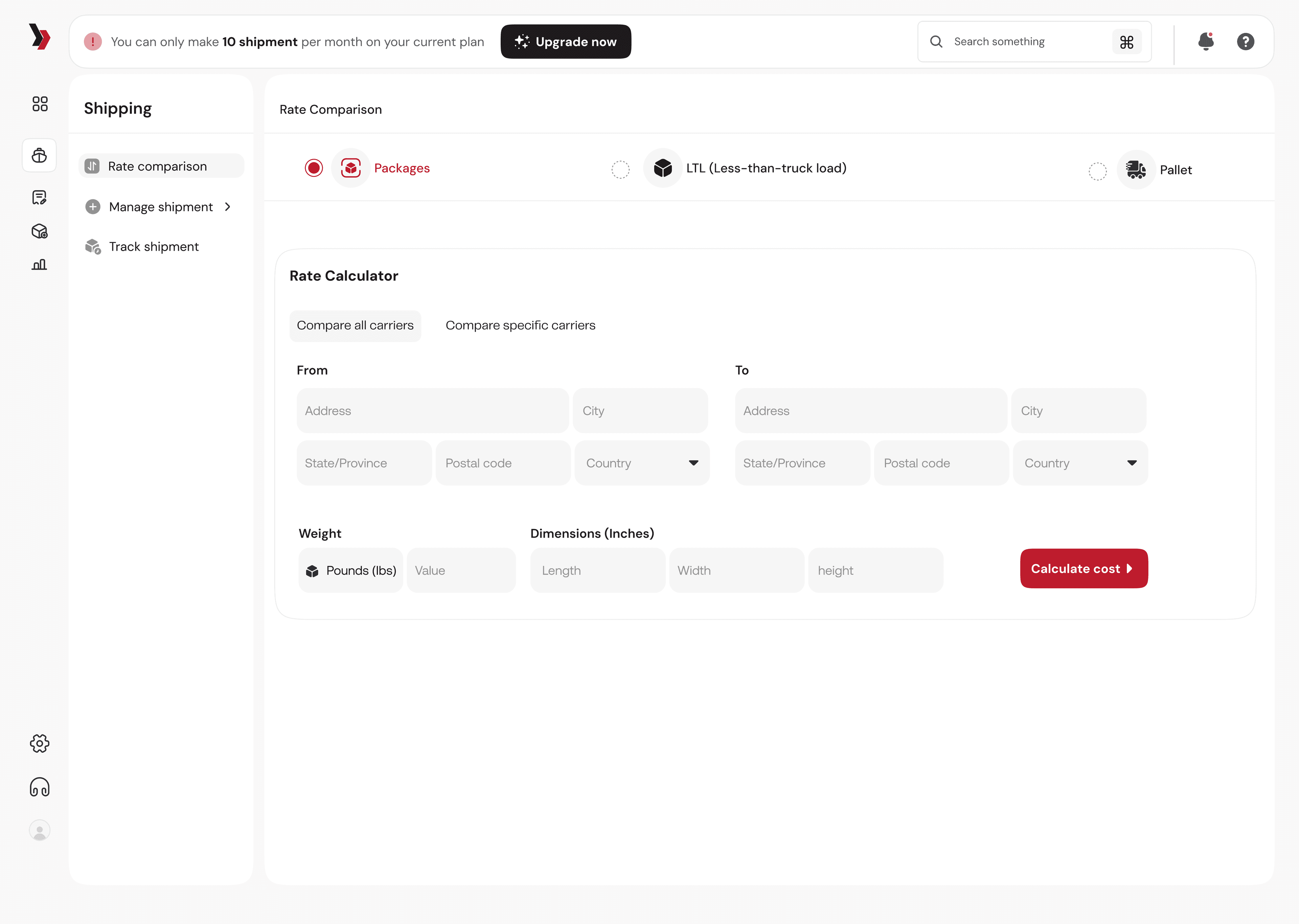Switch to Compare specific carriers tab
The image size is (1299, 924).
click(x=520, y=325)
